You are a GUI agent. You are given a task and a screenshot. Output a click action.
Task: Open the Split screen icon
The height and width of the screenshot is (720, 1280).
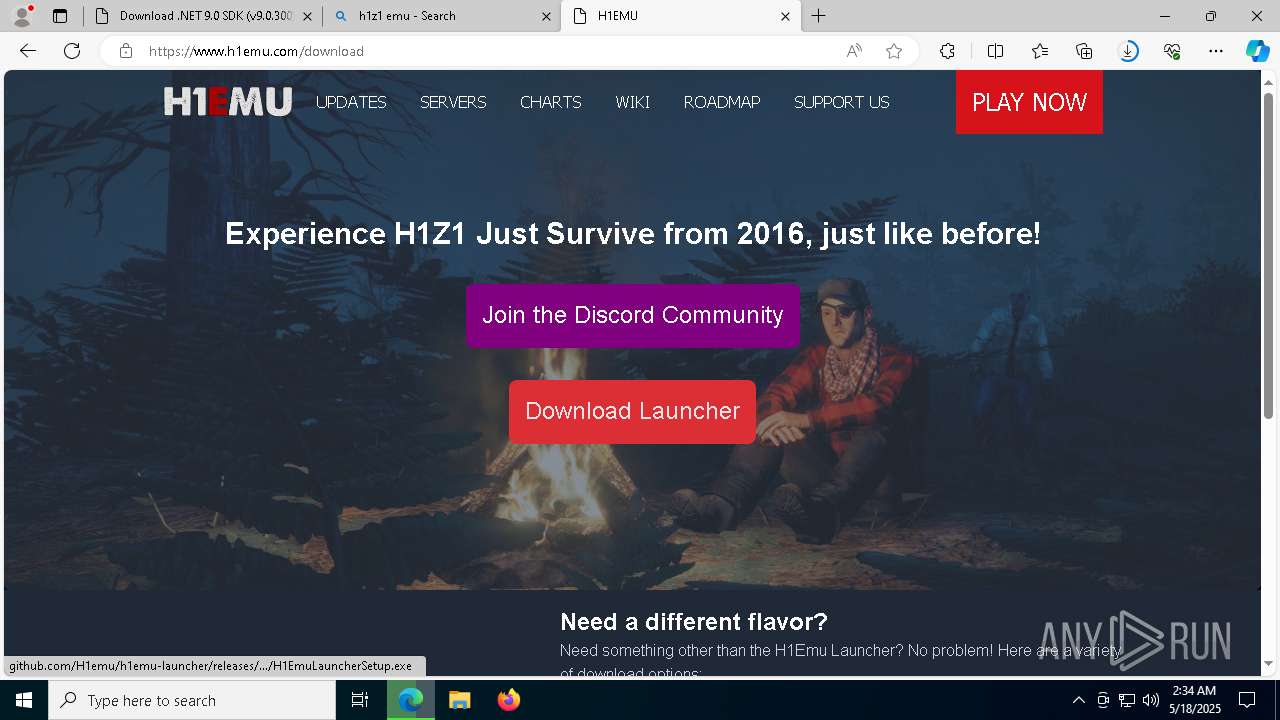(995, 51)
